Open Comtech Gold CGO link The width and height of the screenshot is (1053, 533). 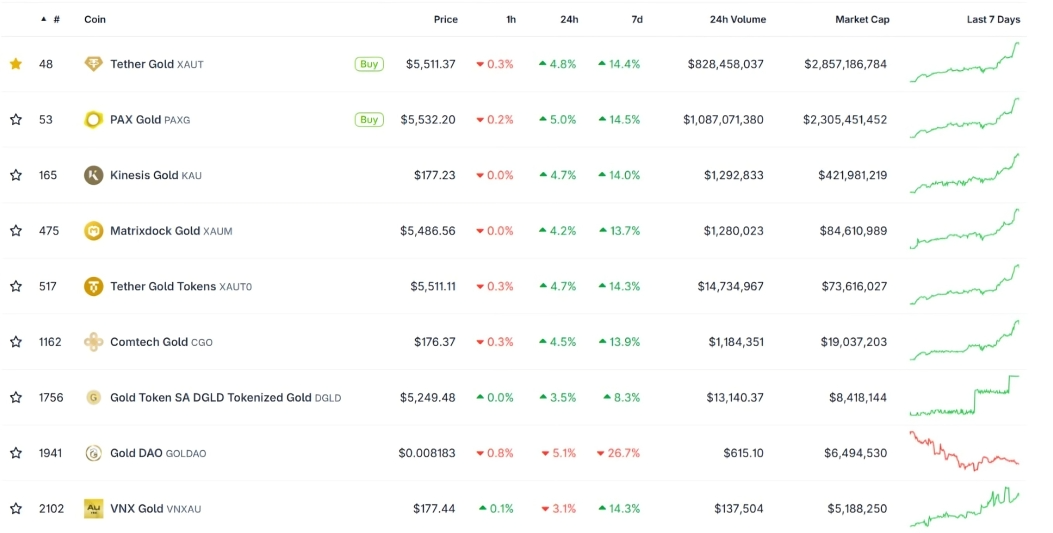tap(161, 342)
